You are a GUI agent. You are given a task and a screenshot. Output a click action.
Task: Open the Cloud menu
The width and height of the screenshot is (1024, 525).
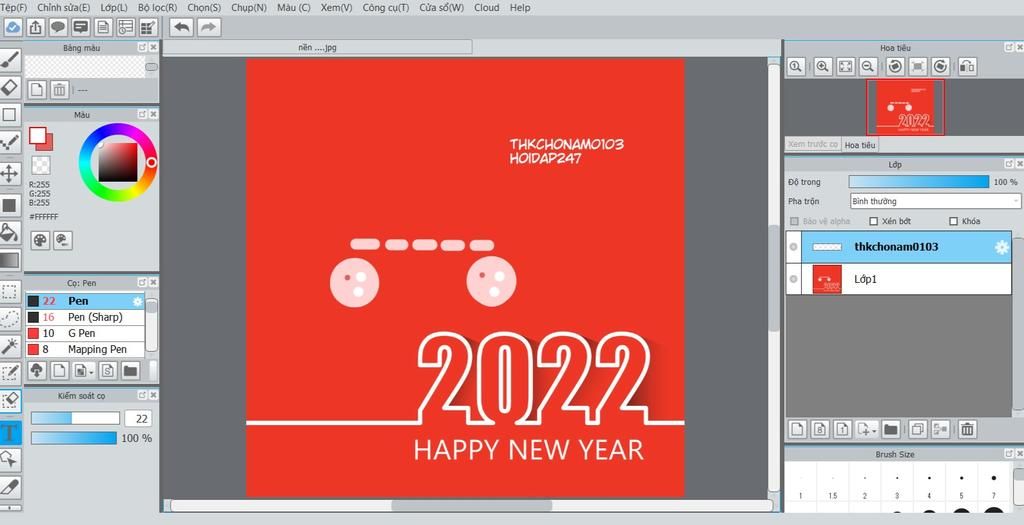click(487, 8)
